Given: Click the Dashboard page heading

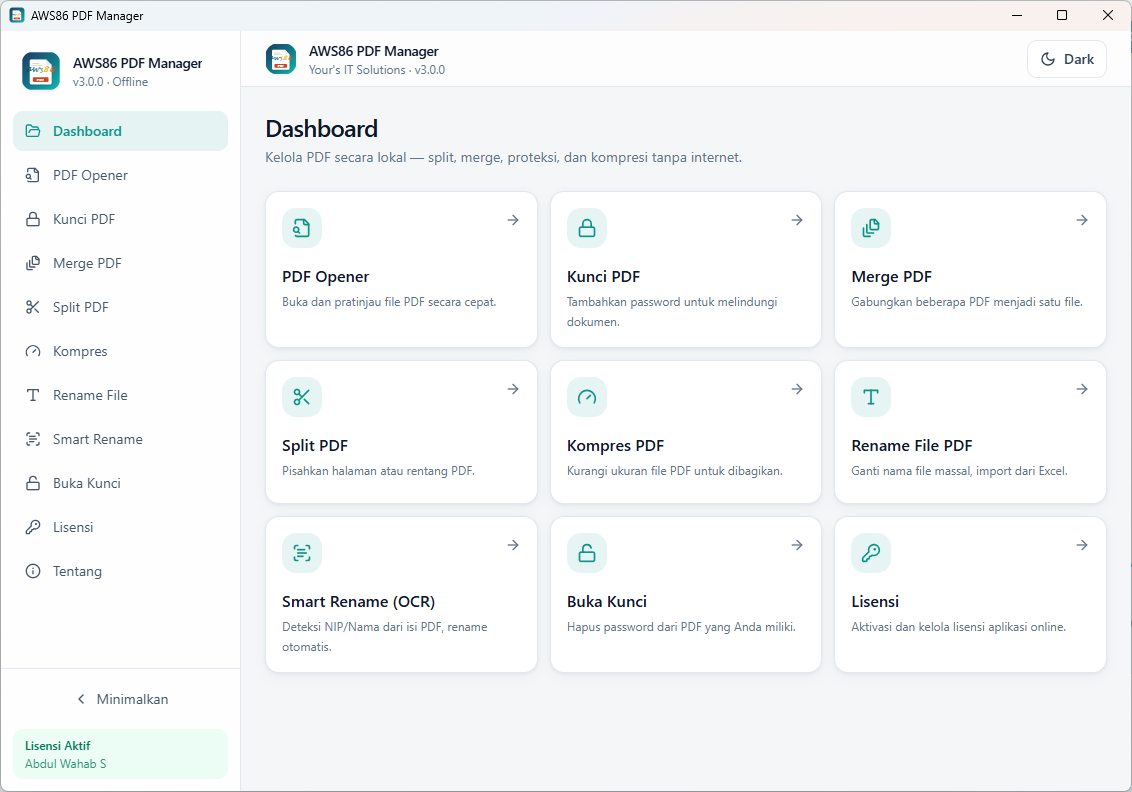Looking at the screenshot, I should tap(321, 129).
